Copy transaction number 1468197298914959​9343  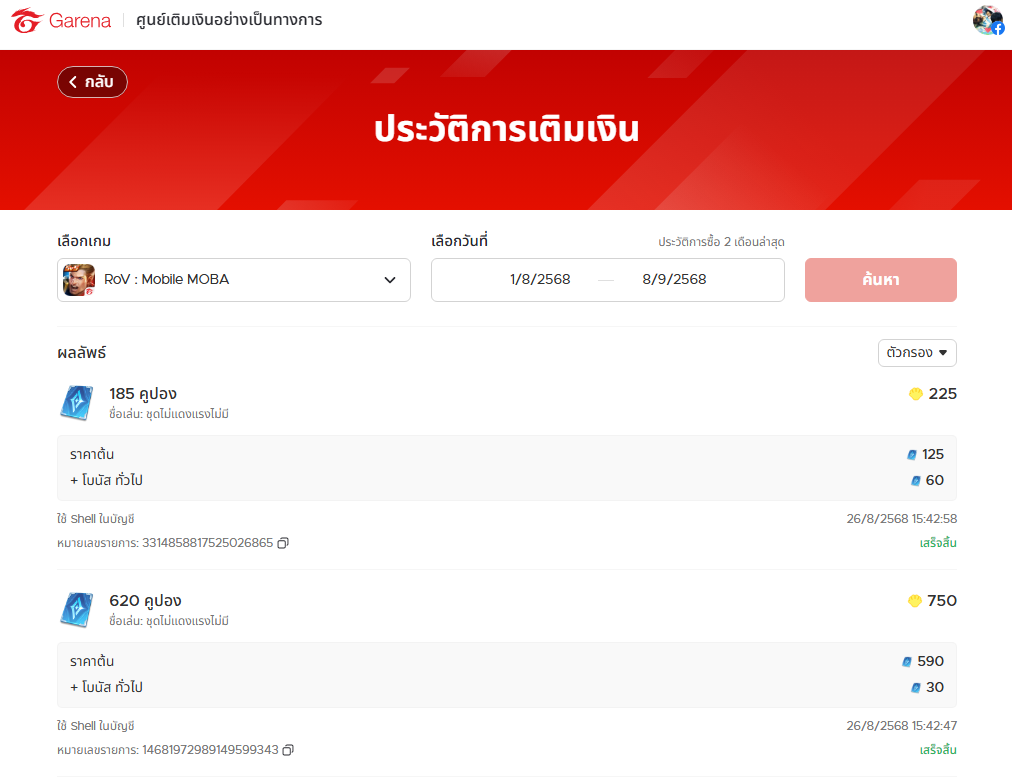[x=288, y=750]
